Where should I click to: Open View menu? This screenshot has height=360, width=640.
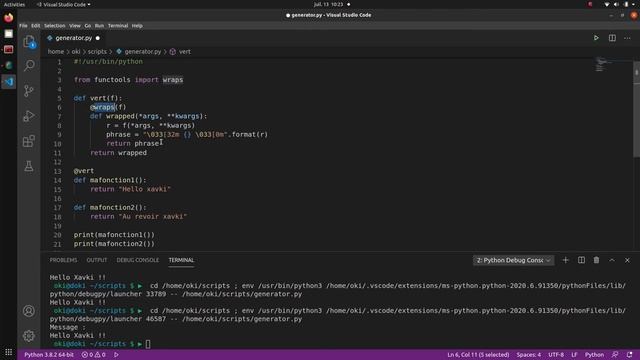click(75, 26)
